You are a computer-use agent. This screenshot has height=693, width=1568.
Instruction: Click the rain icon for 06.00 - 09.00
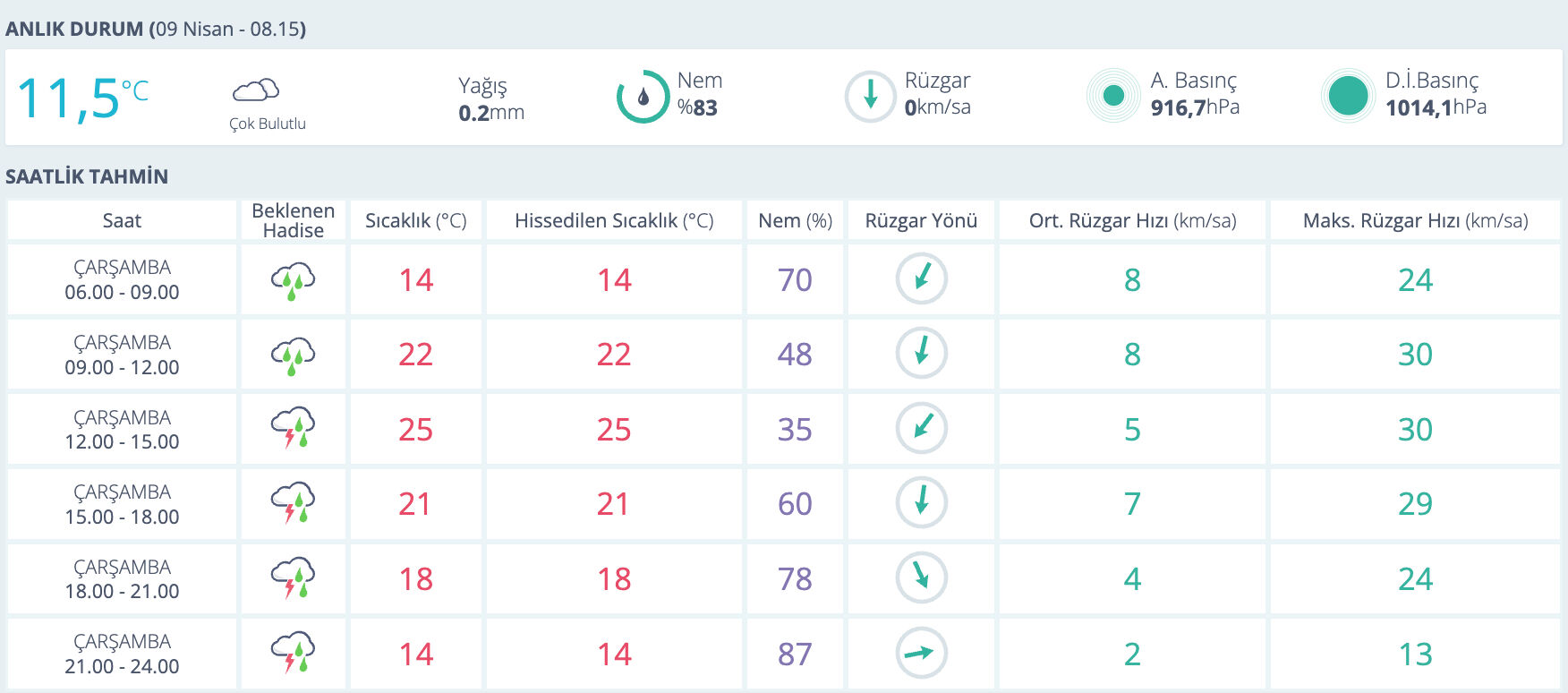point(293,280)
